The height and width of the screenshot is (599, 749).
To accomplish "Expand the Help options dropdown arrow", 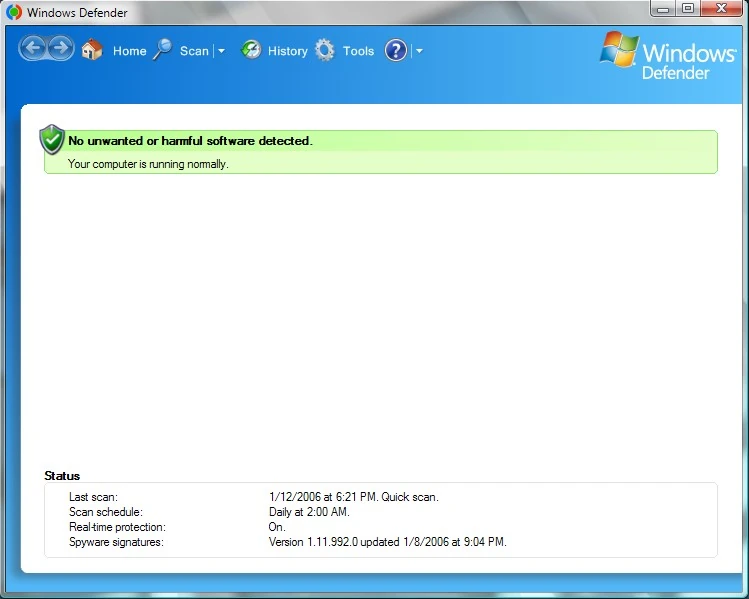I will 419,51.
